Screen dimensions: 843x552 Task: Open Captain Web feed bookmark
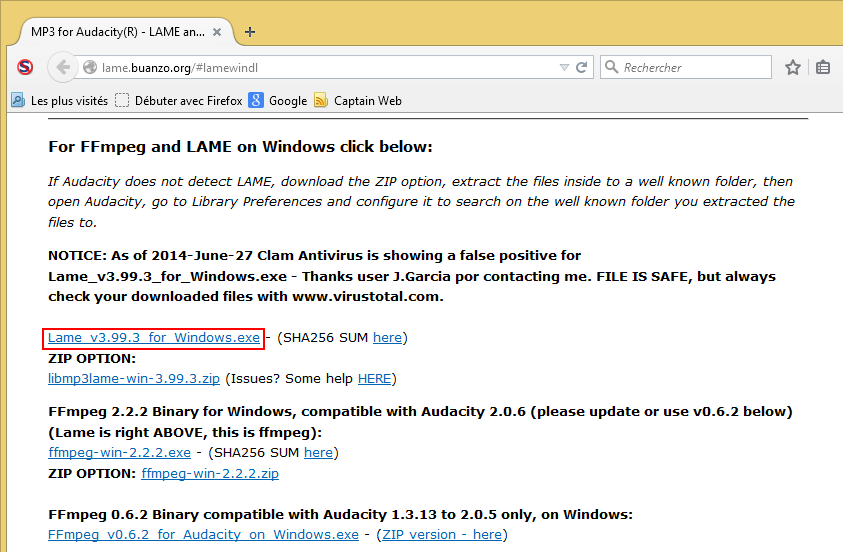click(x=357, y=100)
